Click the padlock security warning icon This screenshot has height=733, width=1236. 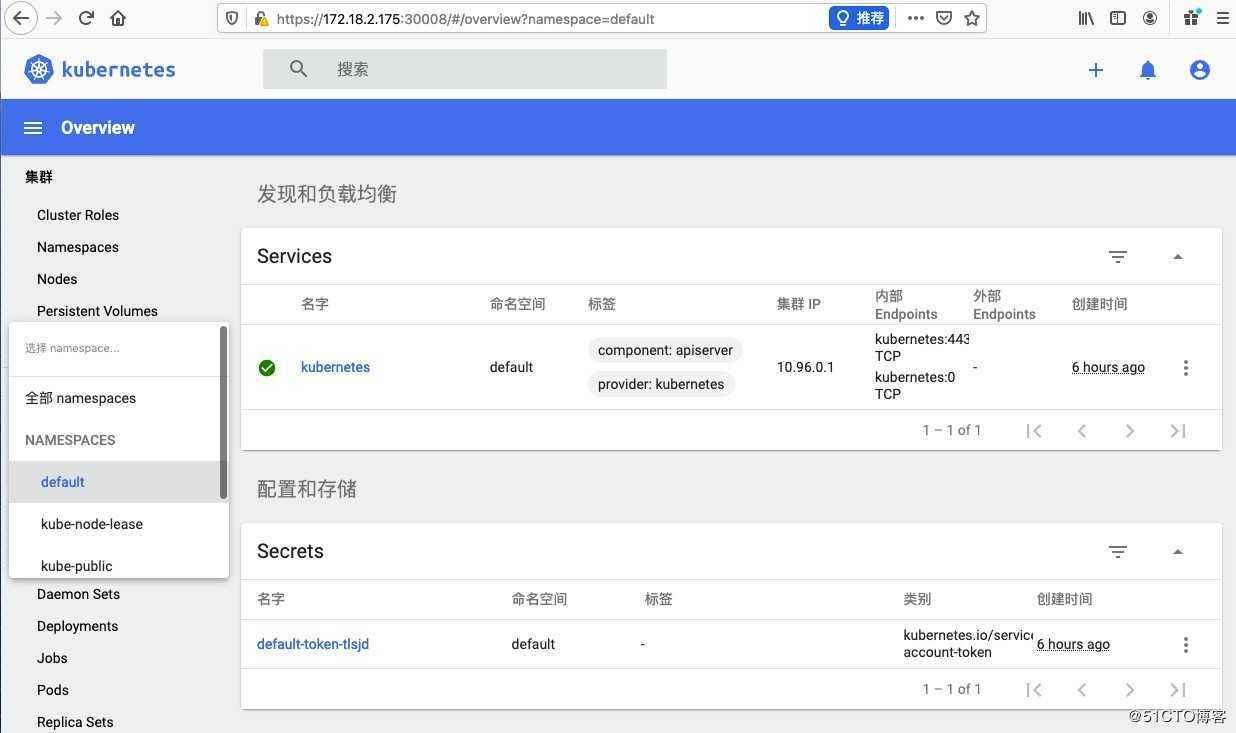[260, 18]
